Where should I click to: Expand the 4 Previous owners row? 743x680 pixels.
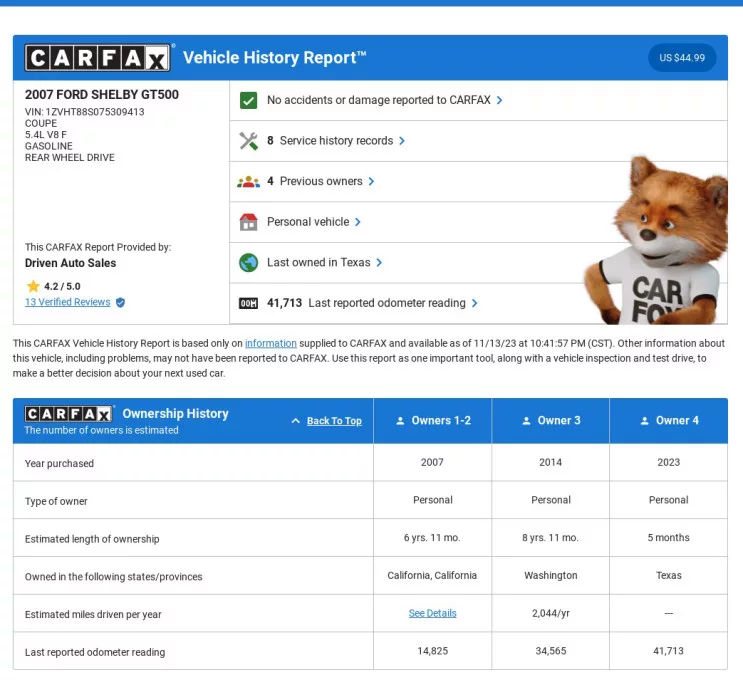point(321,182)
